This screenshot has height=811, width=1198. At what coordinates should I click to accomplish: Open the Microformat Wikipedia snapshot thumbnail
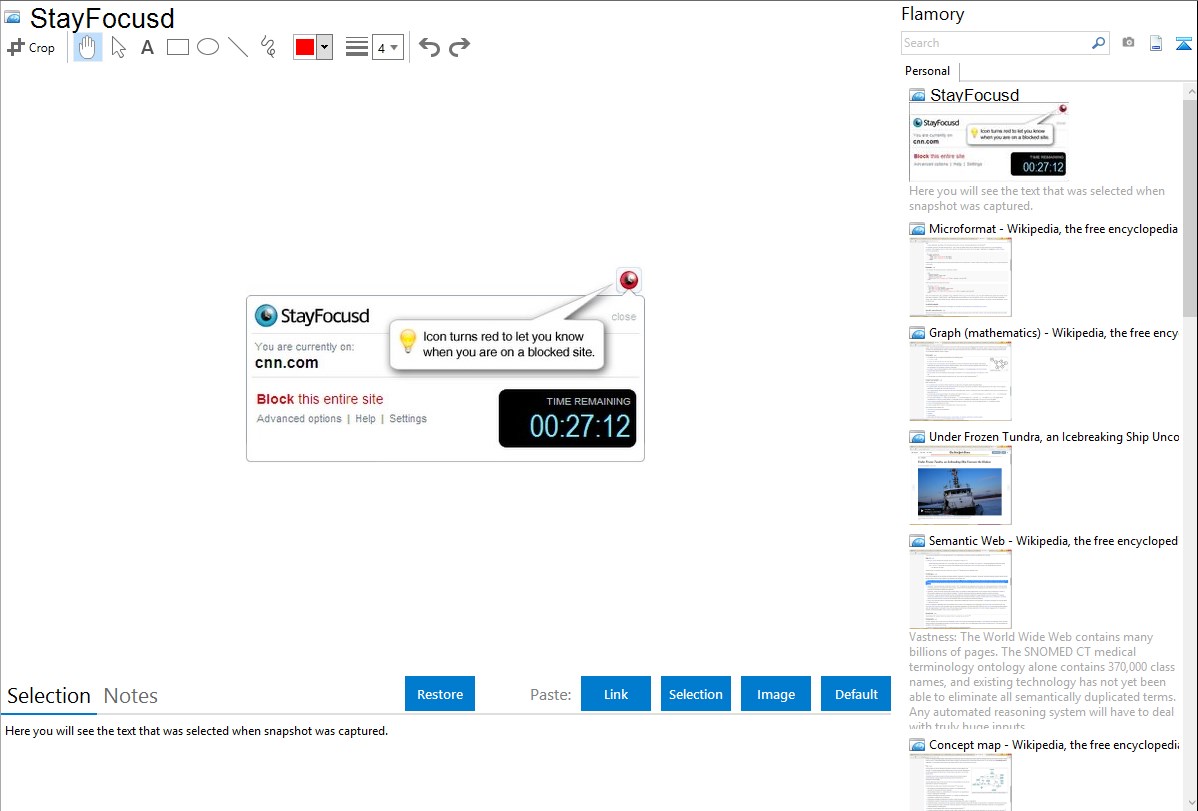(x=960, y=277)
